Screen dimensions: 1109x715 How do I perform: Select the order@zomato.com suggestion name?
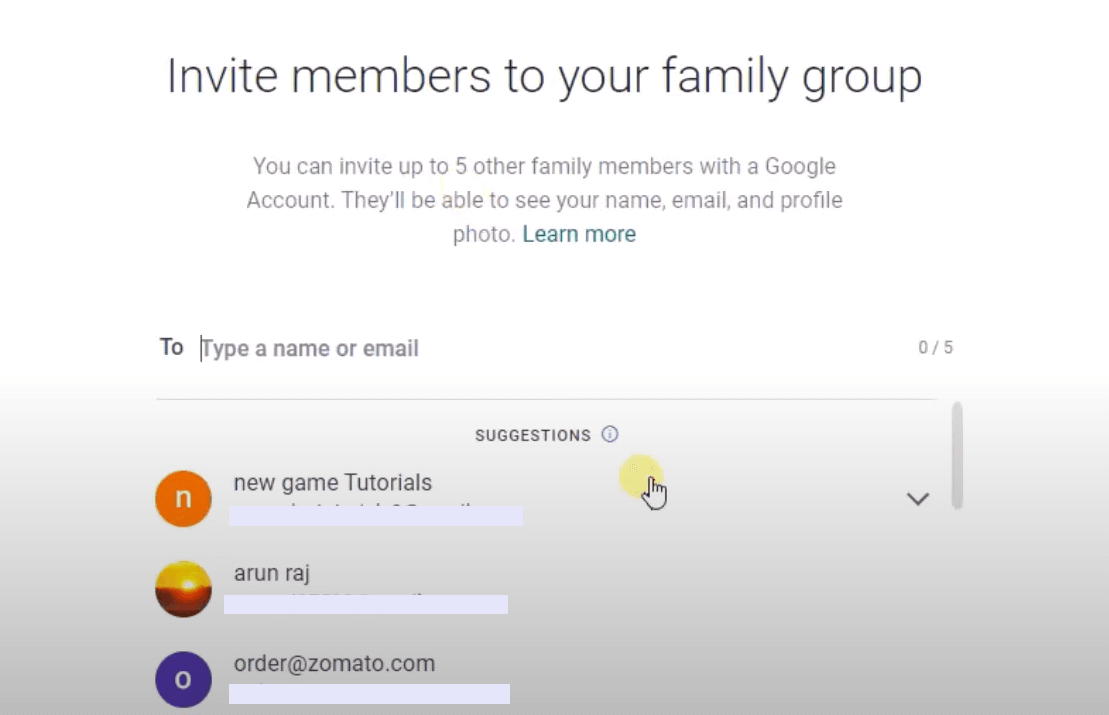[x=334, y=664]
